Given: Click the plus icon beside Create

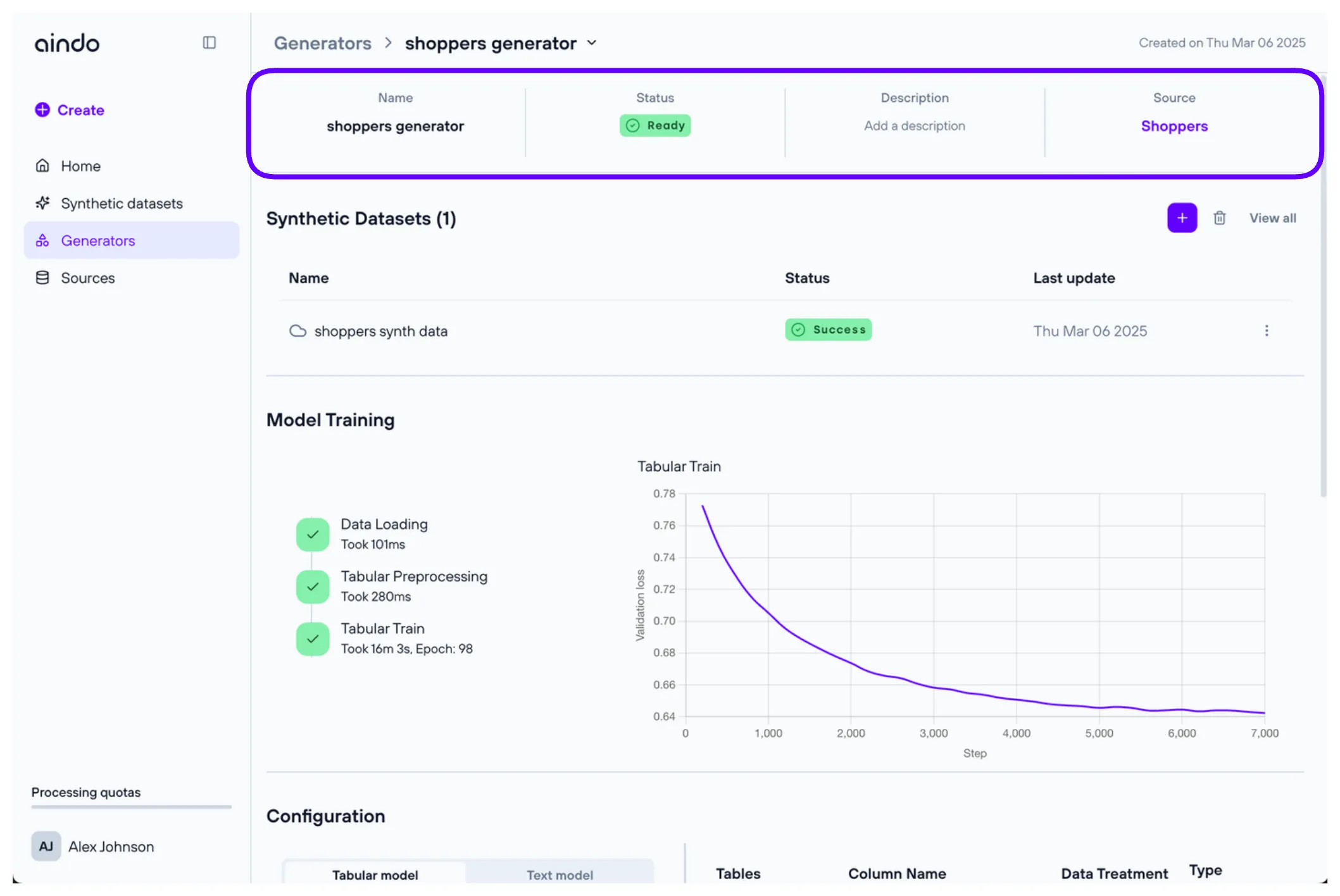Looking at the screenshot, I should [42, 110].
